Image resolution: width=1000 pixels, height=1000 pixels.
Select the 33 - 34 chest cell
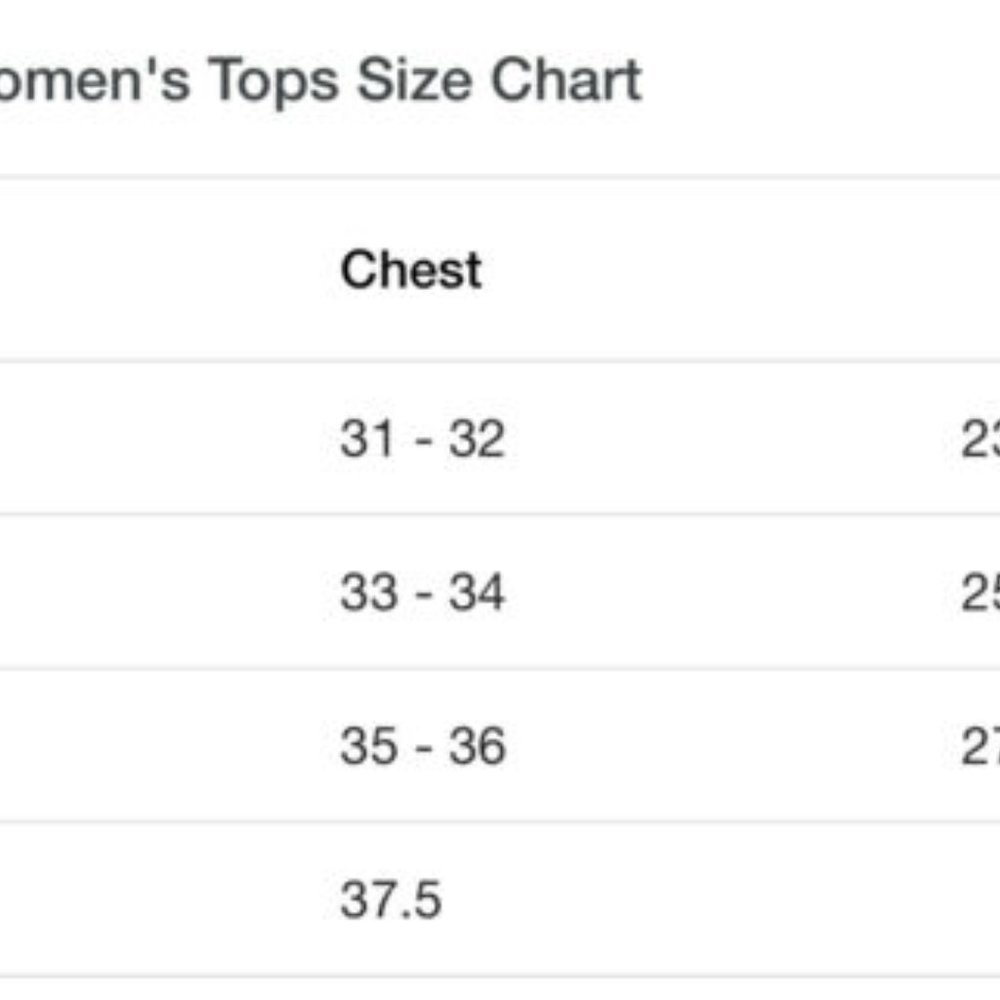tap(421, 593)
